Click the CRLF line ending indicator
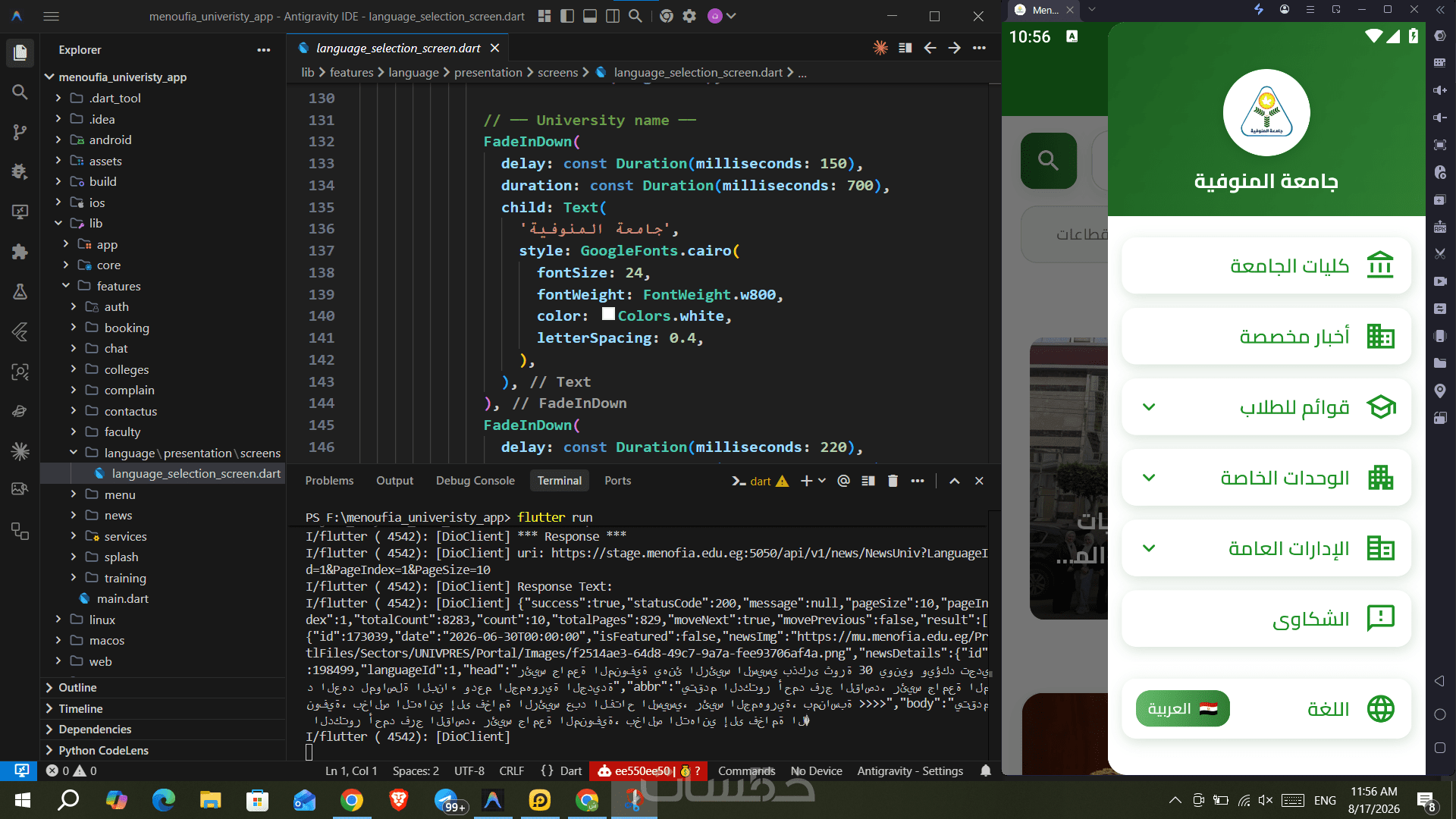 [511, 770]
